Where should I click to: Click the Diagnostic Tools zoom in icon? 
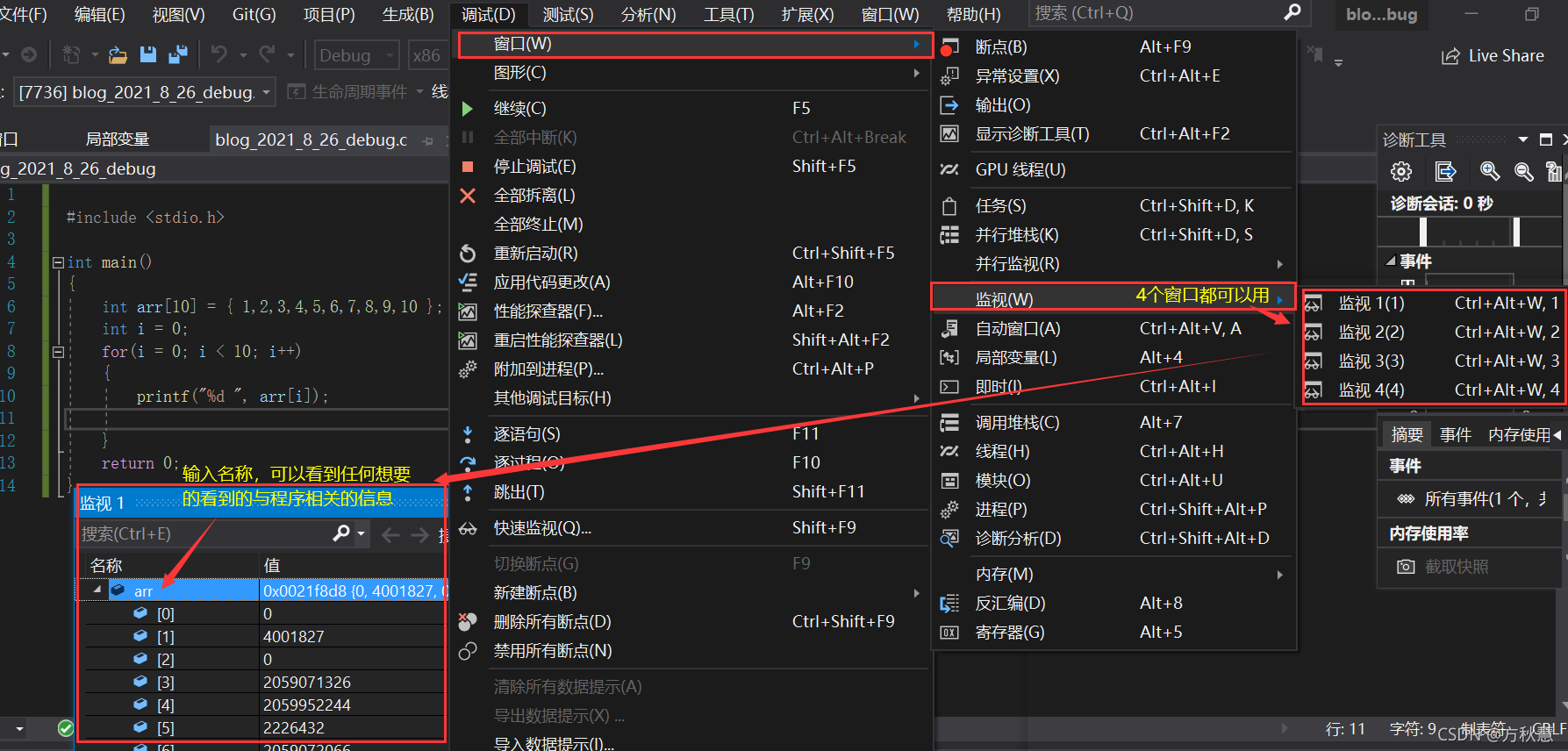click(1489, 172)
